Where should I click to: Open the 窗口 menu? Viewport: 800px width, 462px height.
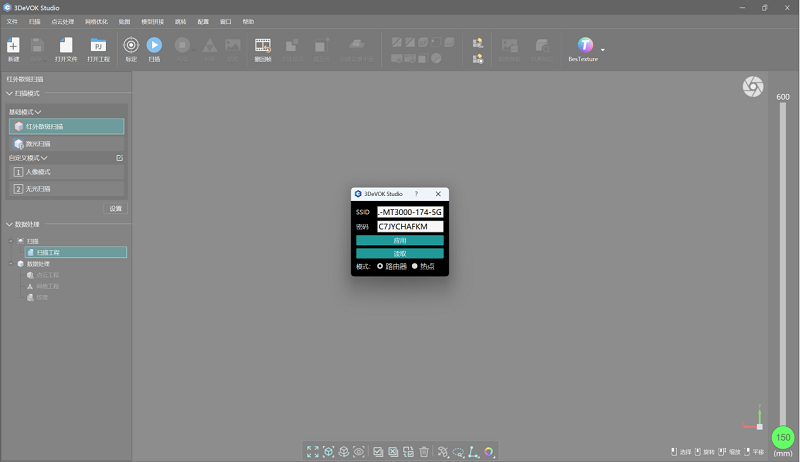pos(226,21)
